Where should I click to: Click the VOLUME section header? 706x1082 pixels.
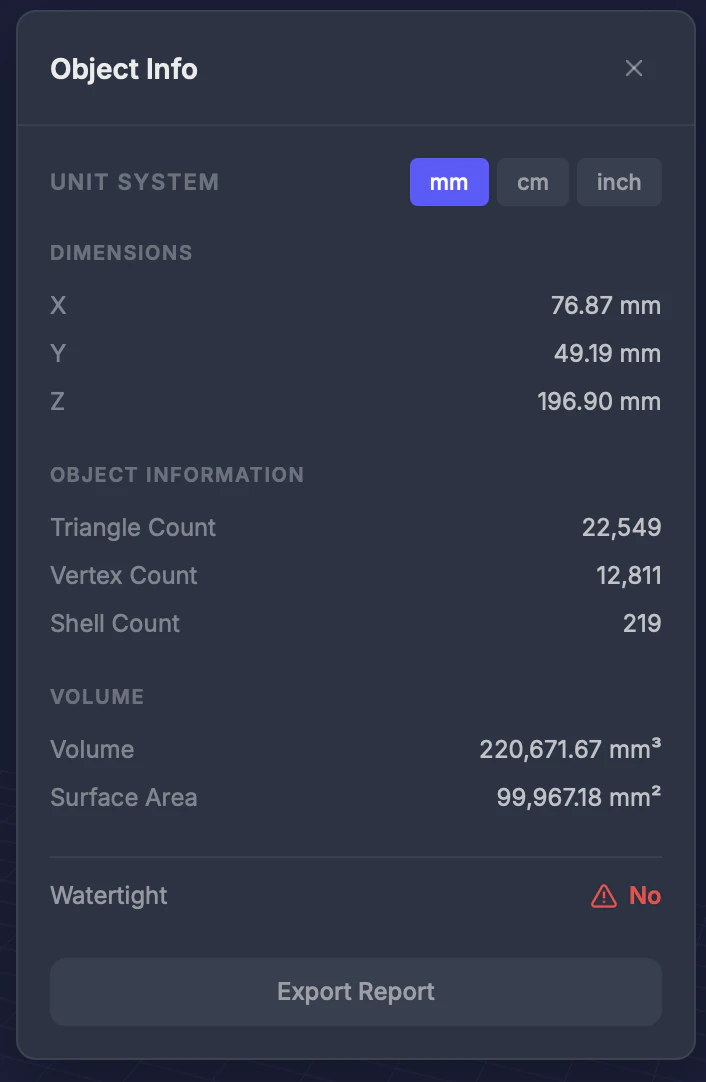click(97, 697)
